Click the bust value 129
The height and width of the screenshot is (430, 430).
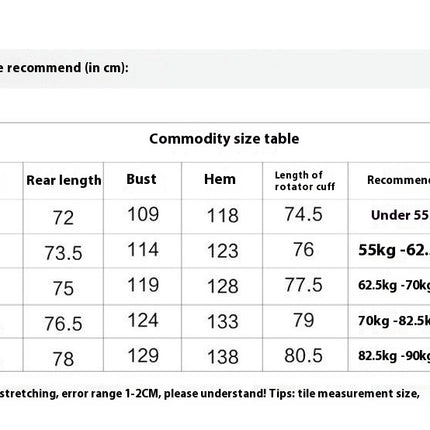coord(143,356)
